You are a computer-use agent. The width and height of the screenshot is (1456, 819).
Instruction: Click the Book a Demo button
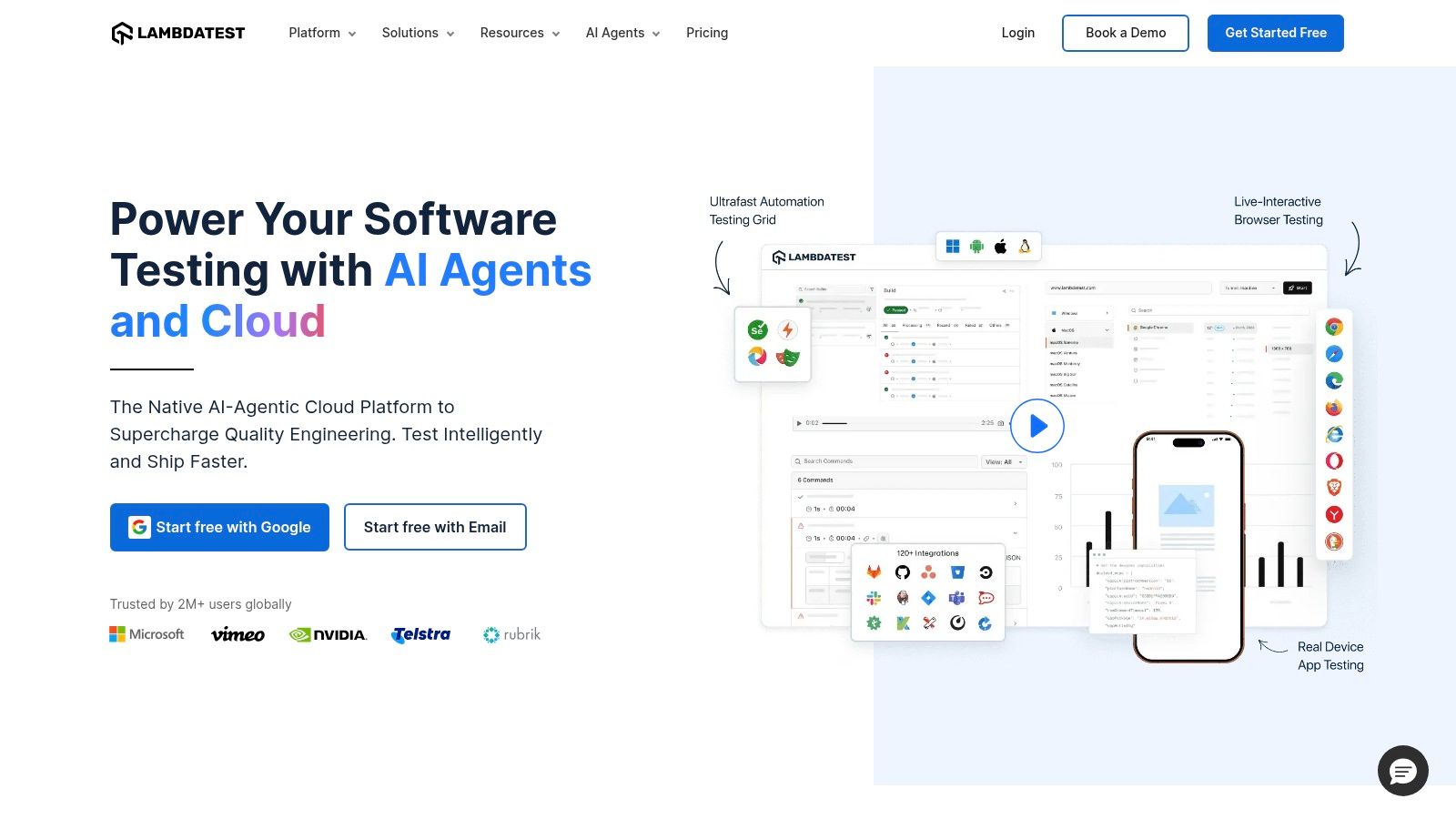coord(1126,33)
